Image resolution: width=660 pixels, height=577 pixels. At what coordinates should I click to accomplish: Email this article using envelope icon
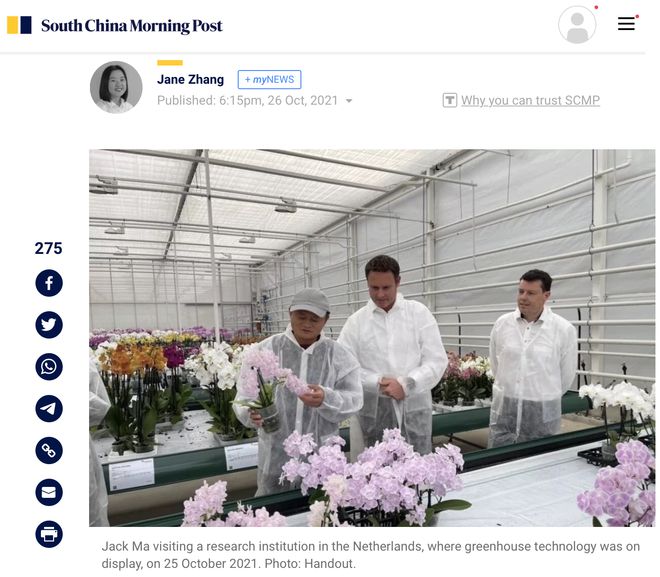(x=49, y=492)
